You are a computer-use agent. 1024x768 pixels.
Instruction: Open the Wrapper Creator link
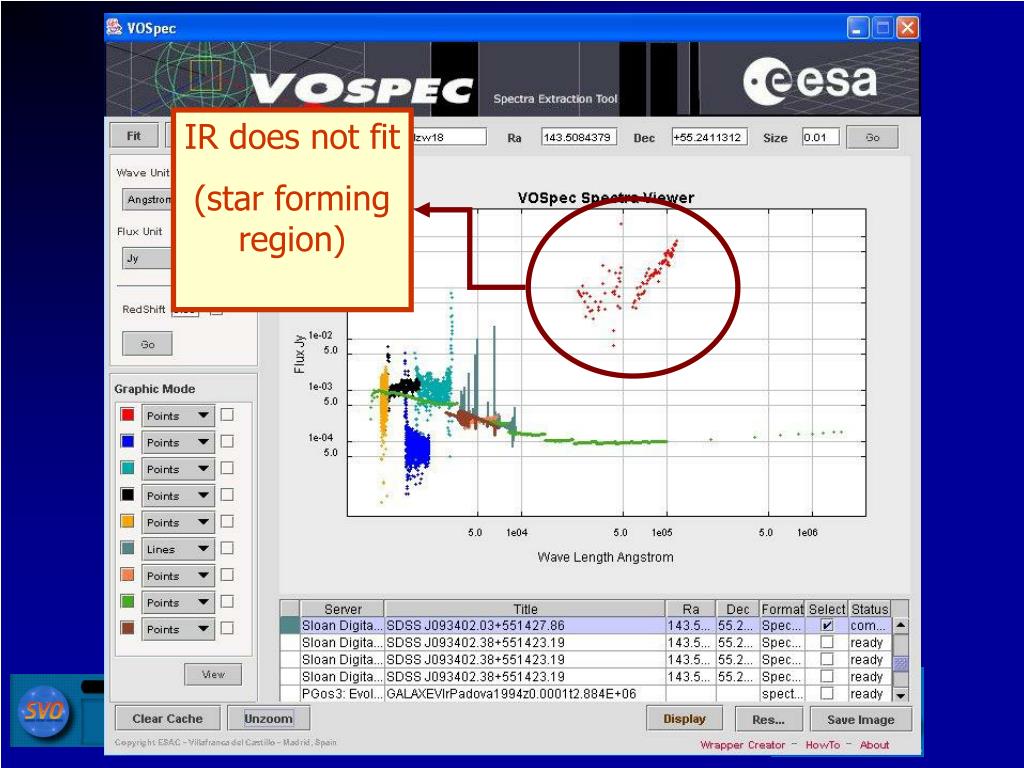(x=743, y=744)
